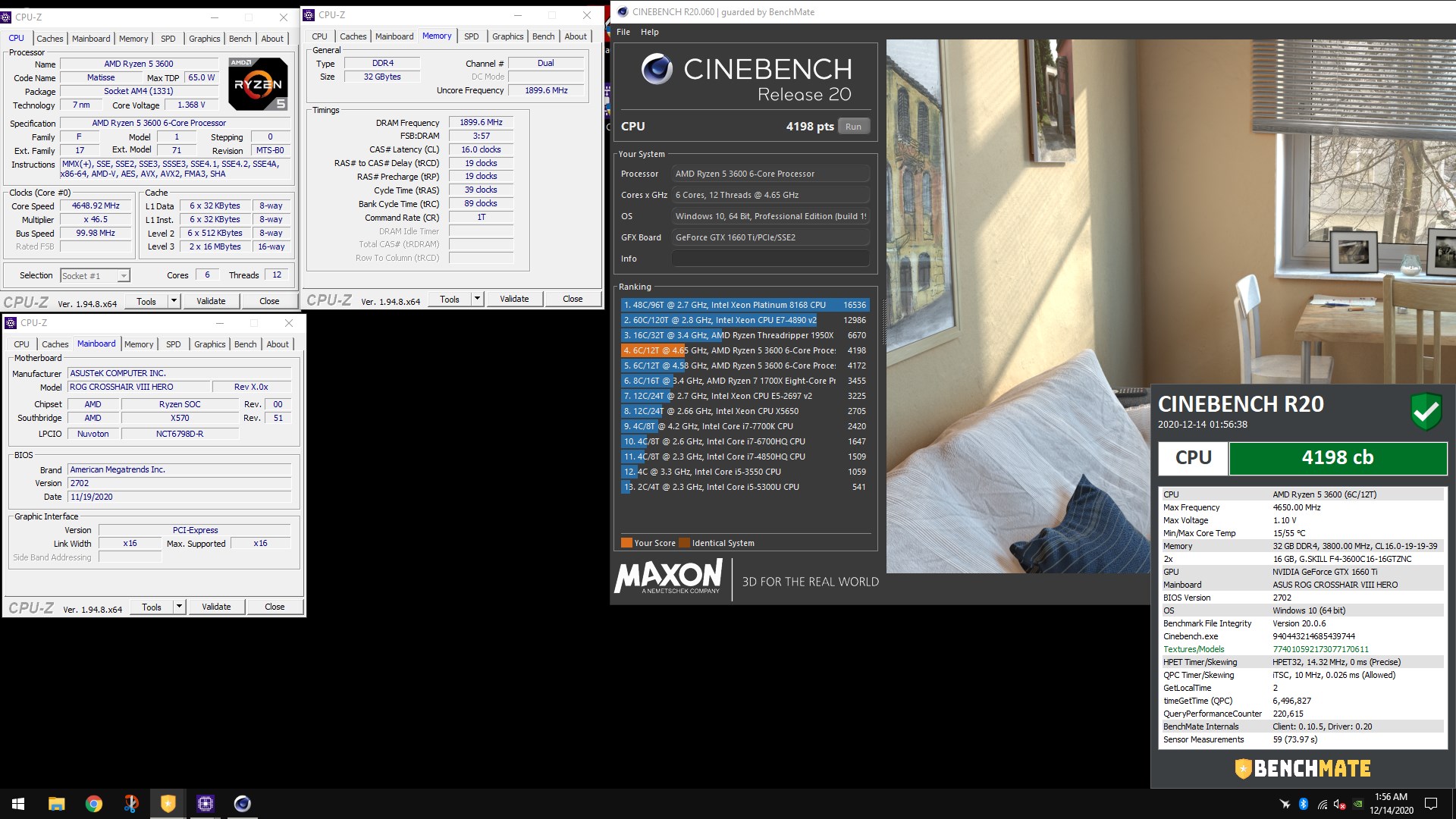
Task: Switch to CPU-Z via its taskbar icon
Action: click(x=205, y=804)
